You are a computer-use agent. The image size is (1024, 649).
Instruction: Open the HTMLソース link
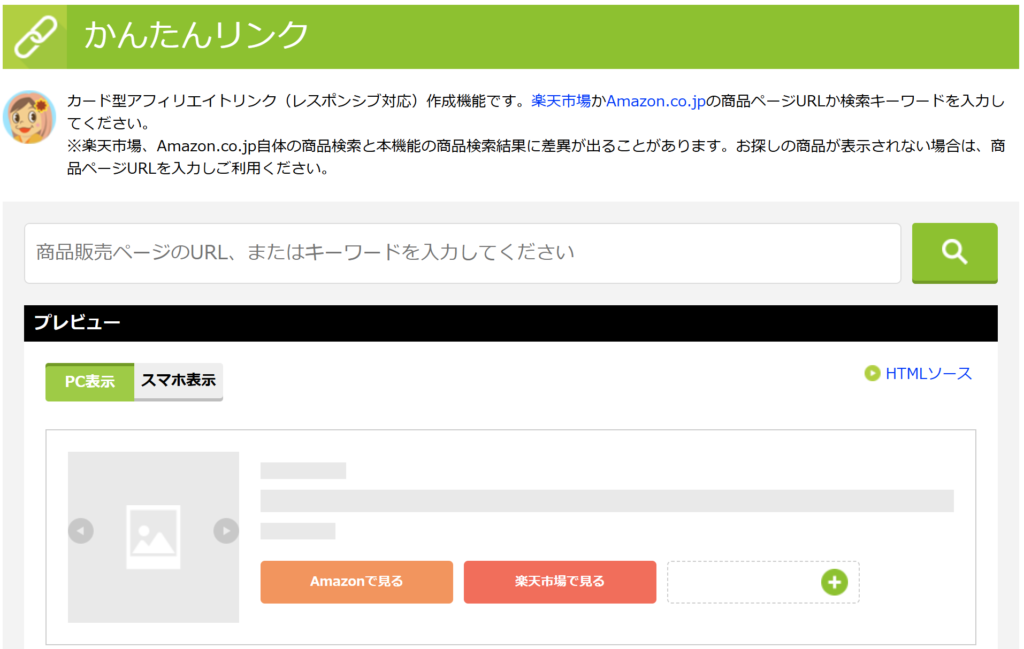(928, 374)
